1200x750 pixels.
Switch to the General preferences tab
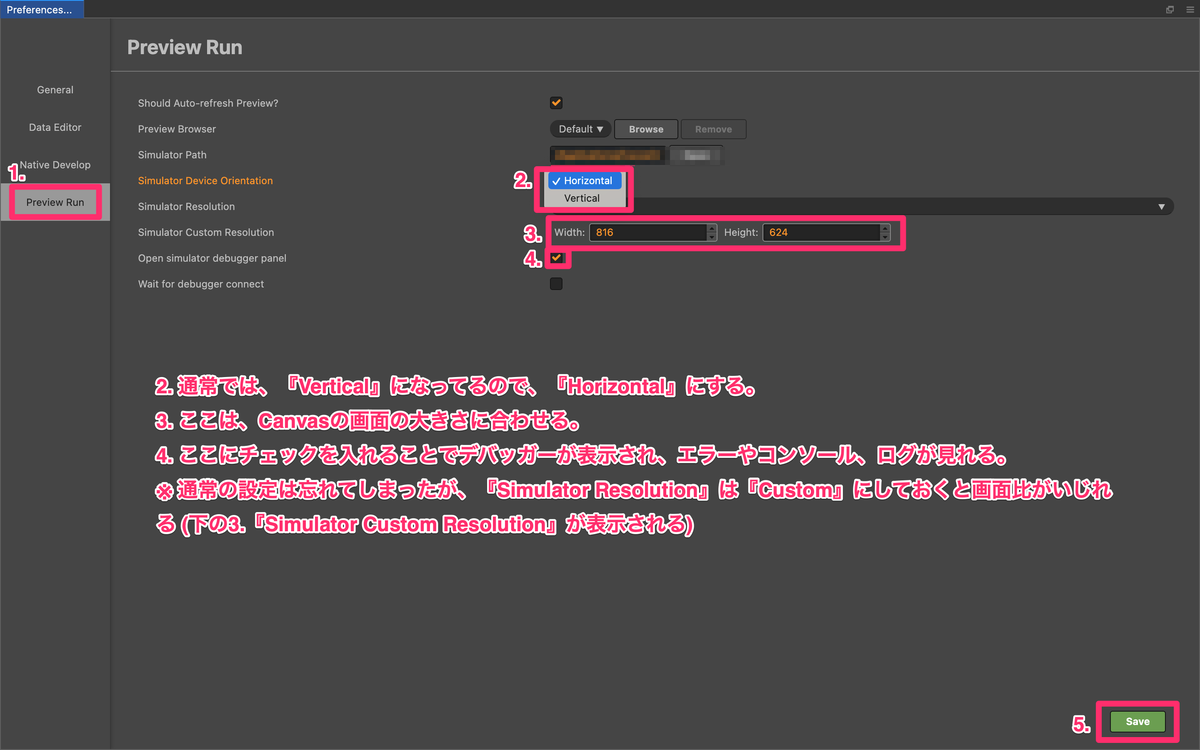coord(55,90)
